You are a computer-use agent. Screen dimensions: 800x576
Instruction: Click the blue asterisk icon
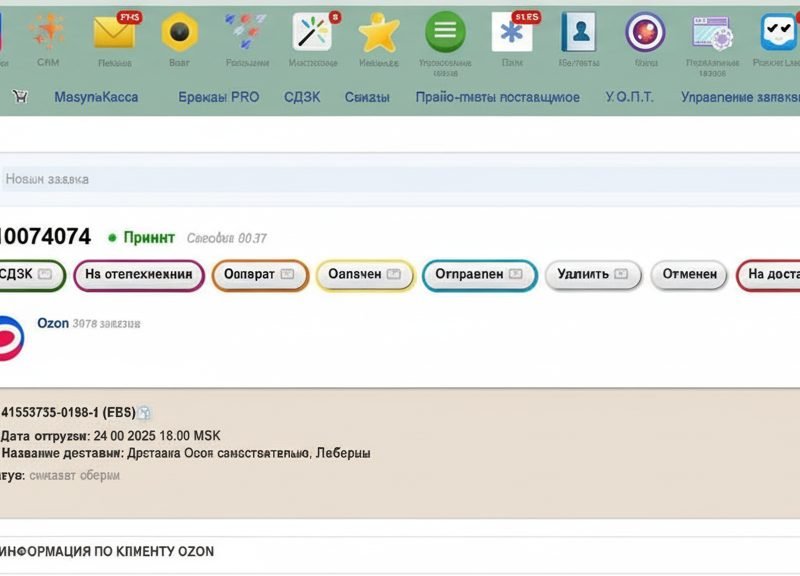click(x=512, y=32)
